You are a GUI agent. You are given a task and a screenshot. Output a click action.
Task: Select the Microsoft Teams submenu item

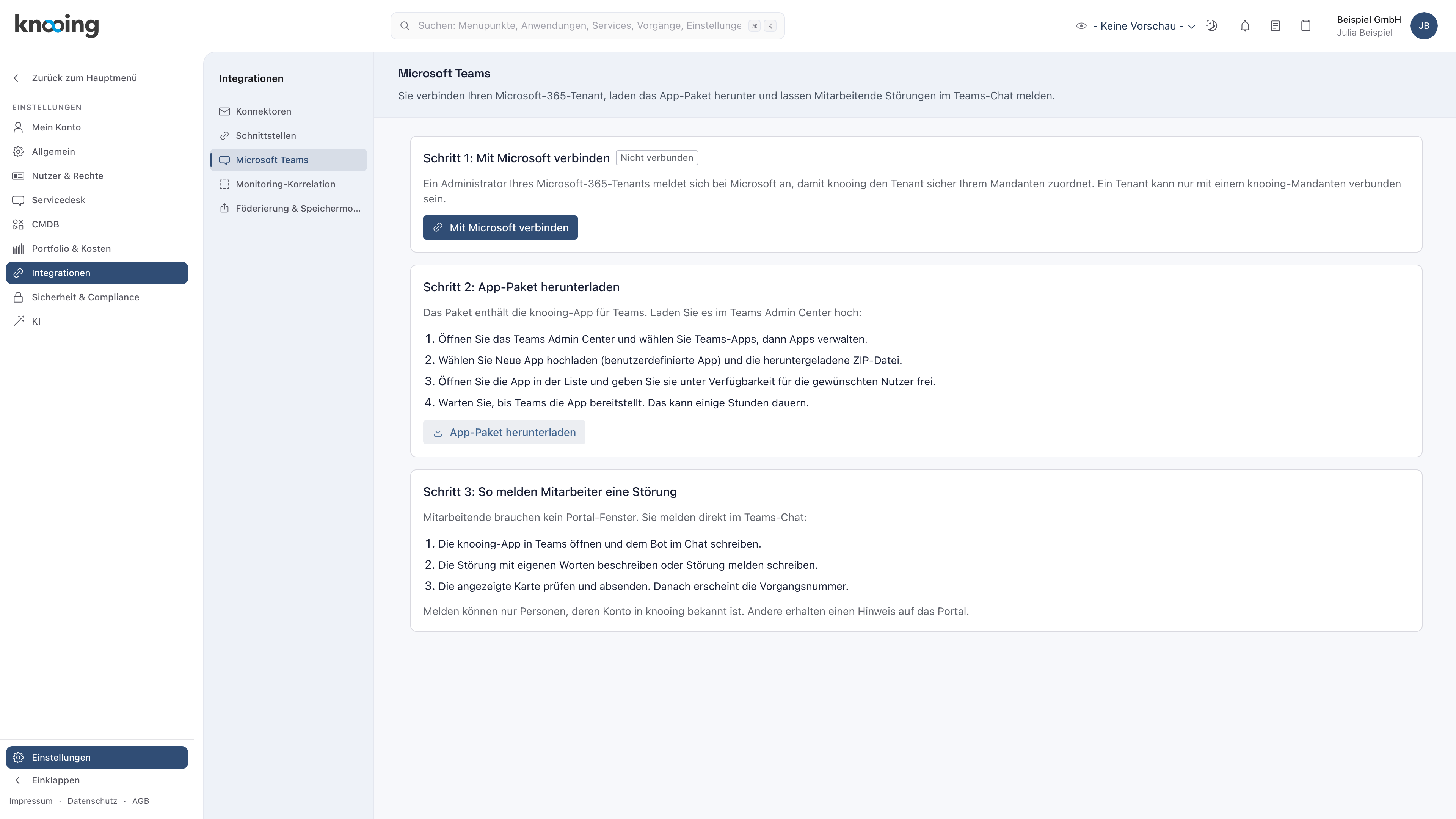289,160
